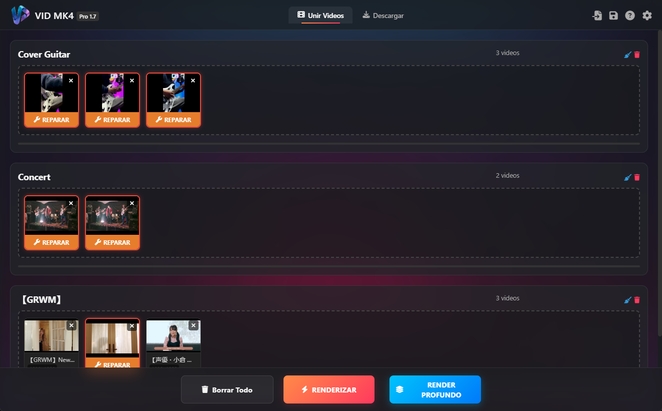Switch to the Unir Videos tab
Image resolution: width=662 pixels, height=411 pixels.
320,15
